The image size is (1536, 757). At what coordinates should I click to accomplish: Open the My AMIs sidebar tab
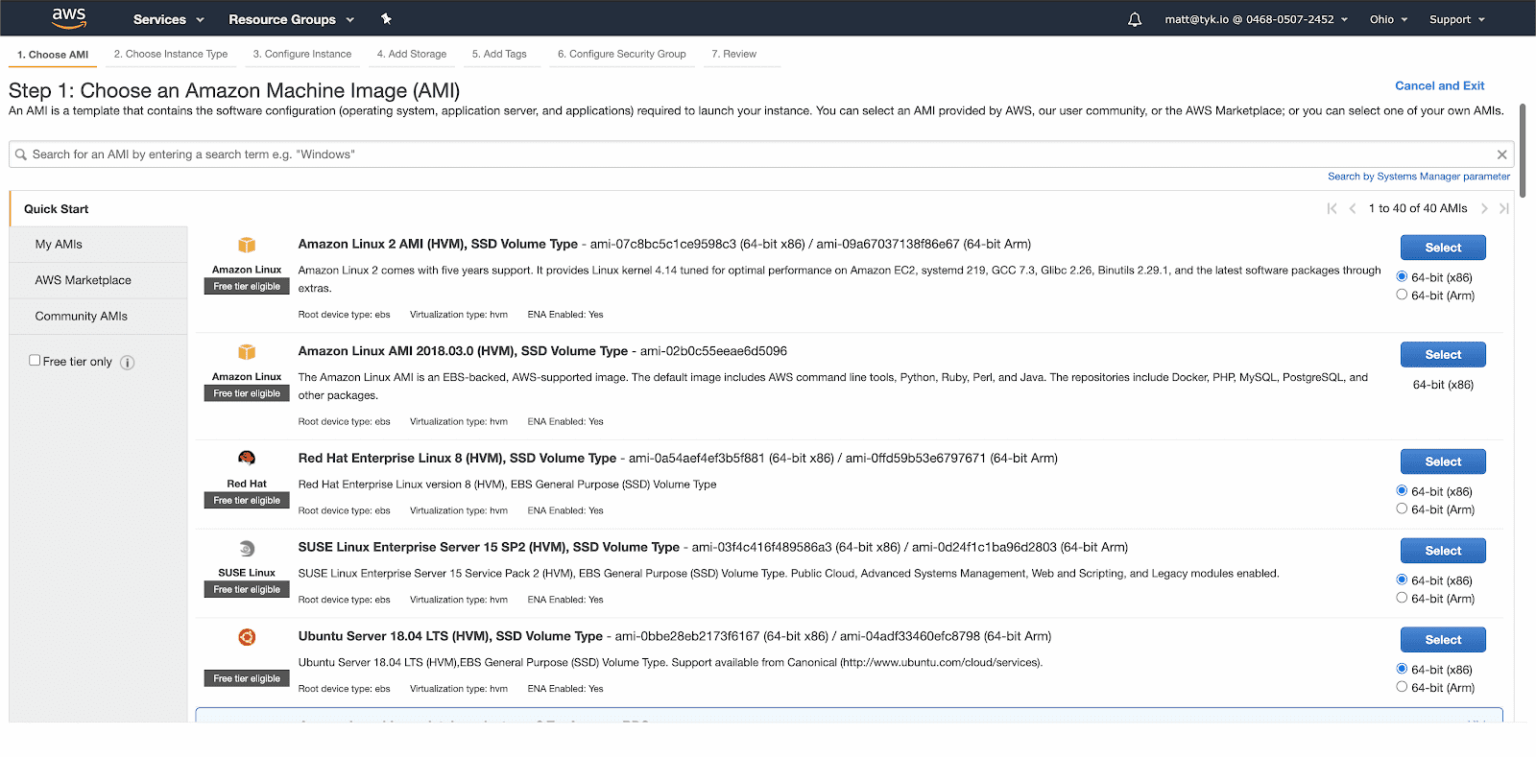98,244
